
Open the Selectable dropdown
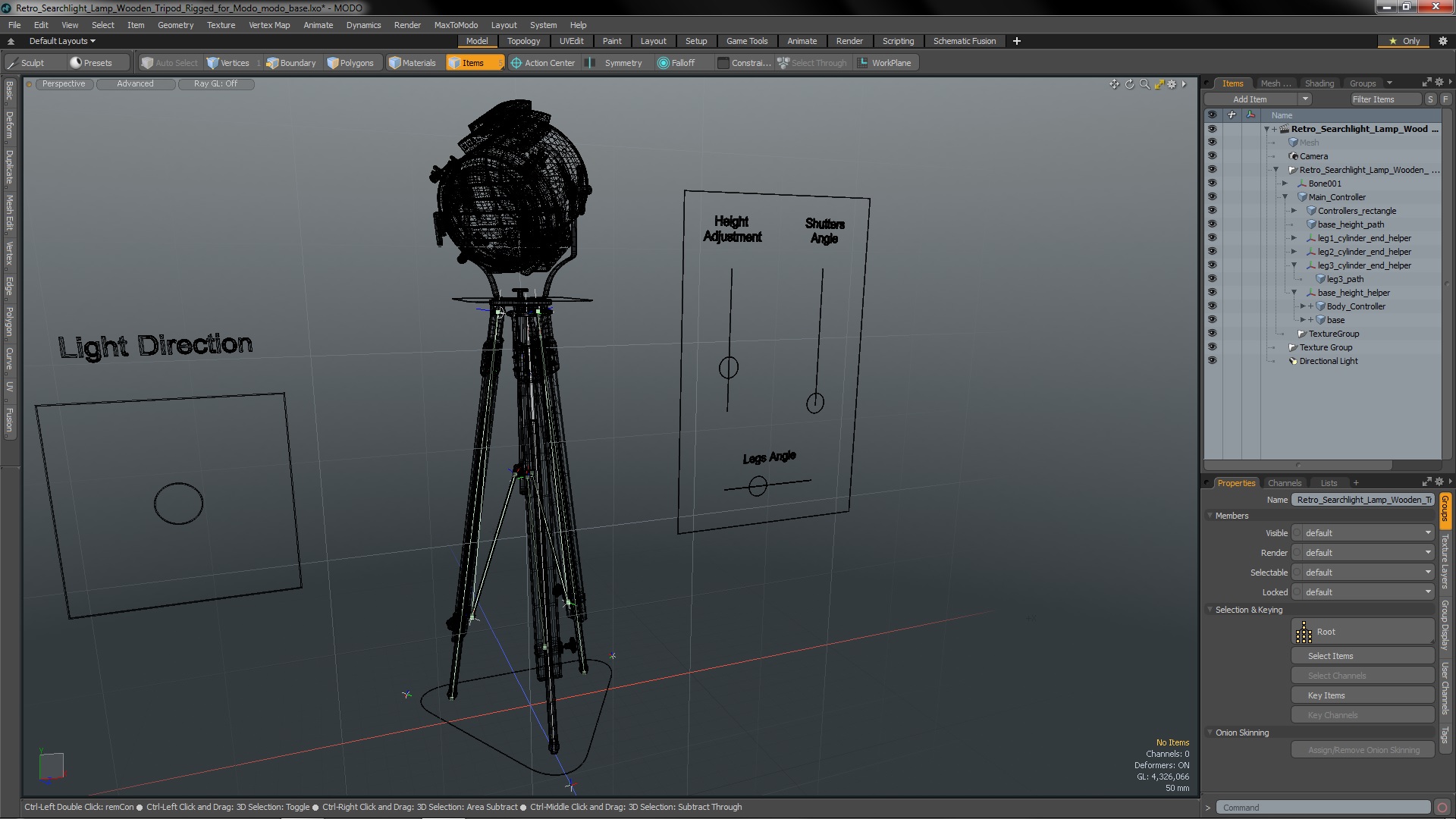click(x=1363, y=573)
